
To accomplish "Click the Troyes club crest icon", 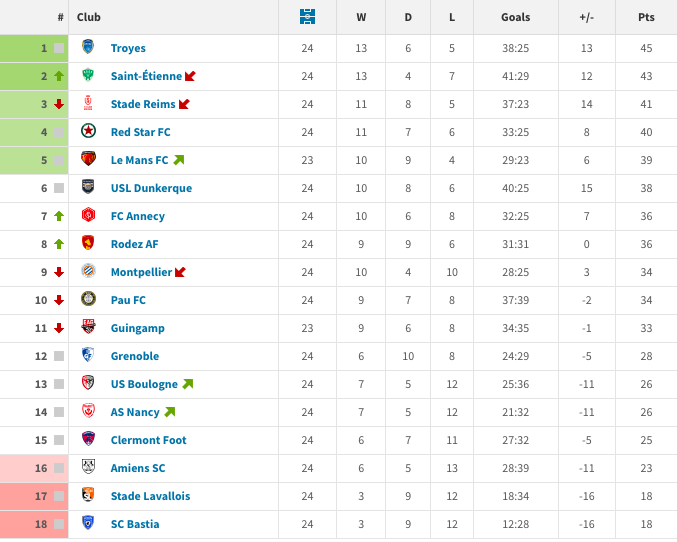I will coord(88,48).
